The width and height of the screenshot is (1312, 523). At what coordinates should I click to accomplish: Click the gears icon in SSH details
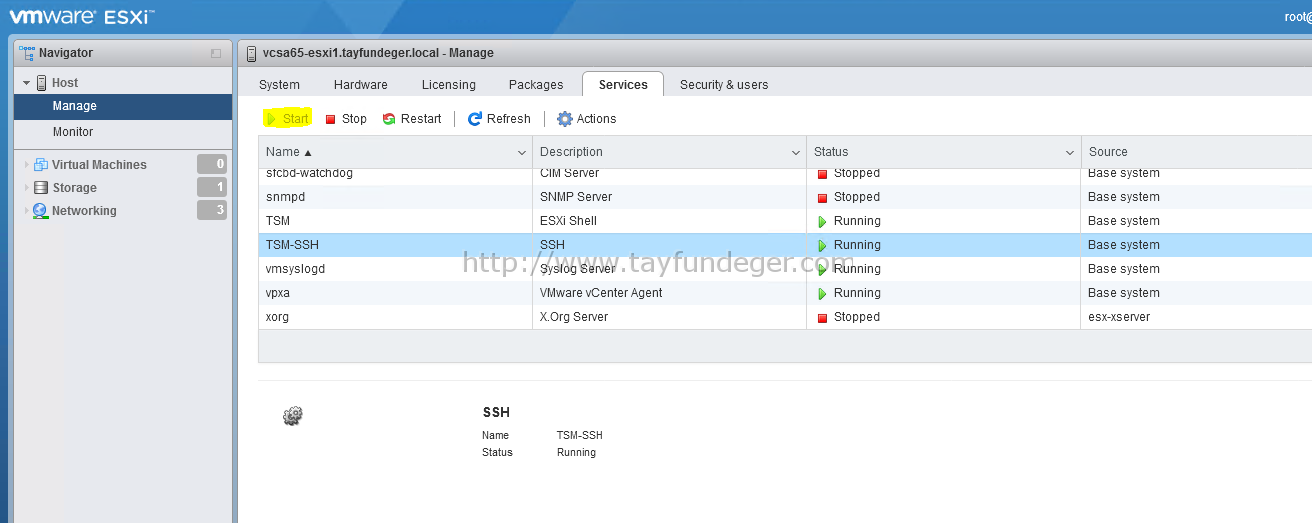pyautogui.click(x=293, y=416)
